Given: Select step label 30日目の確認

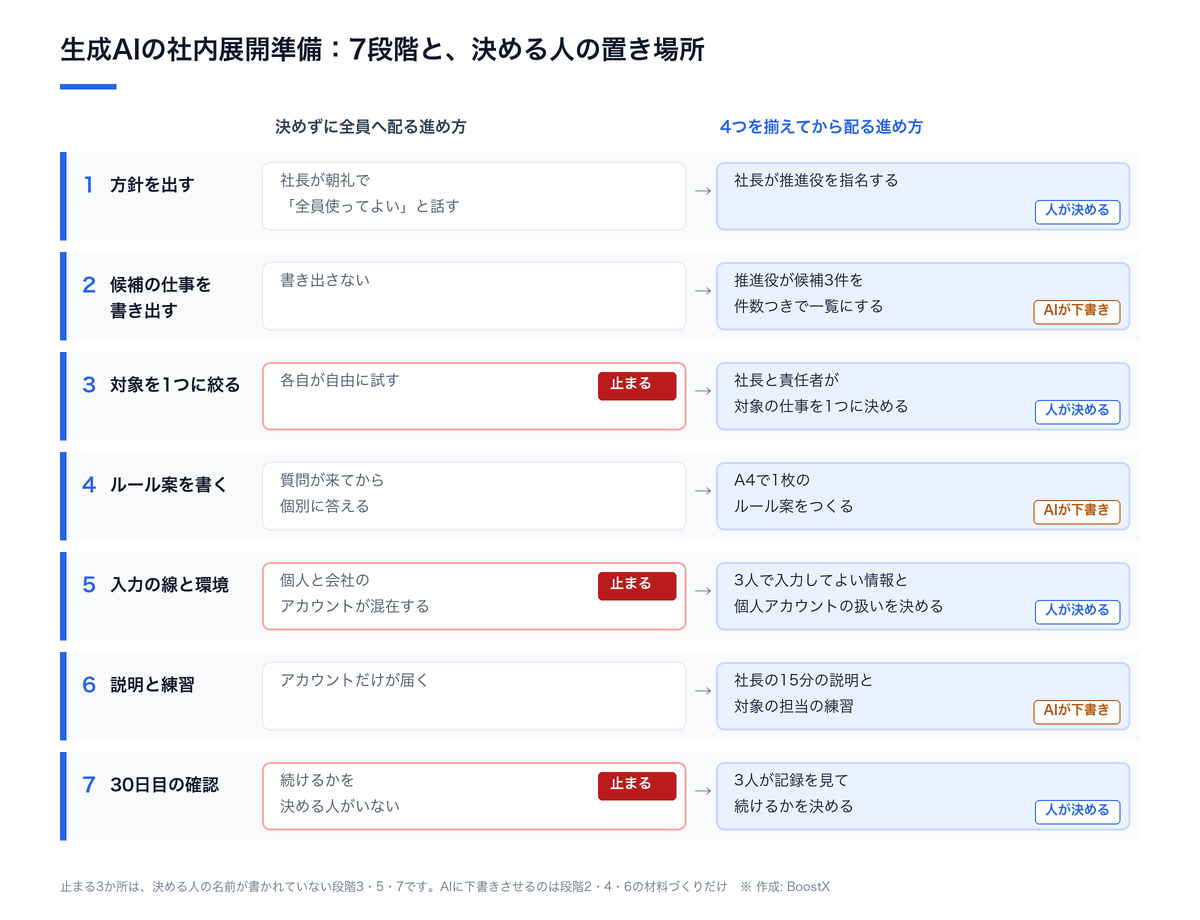Looking at the screenshot, I should (164, 784).
